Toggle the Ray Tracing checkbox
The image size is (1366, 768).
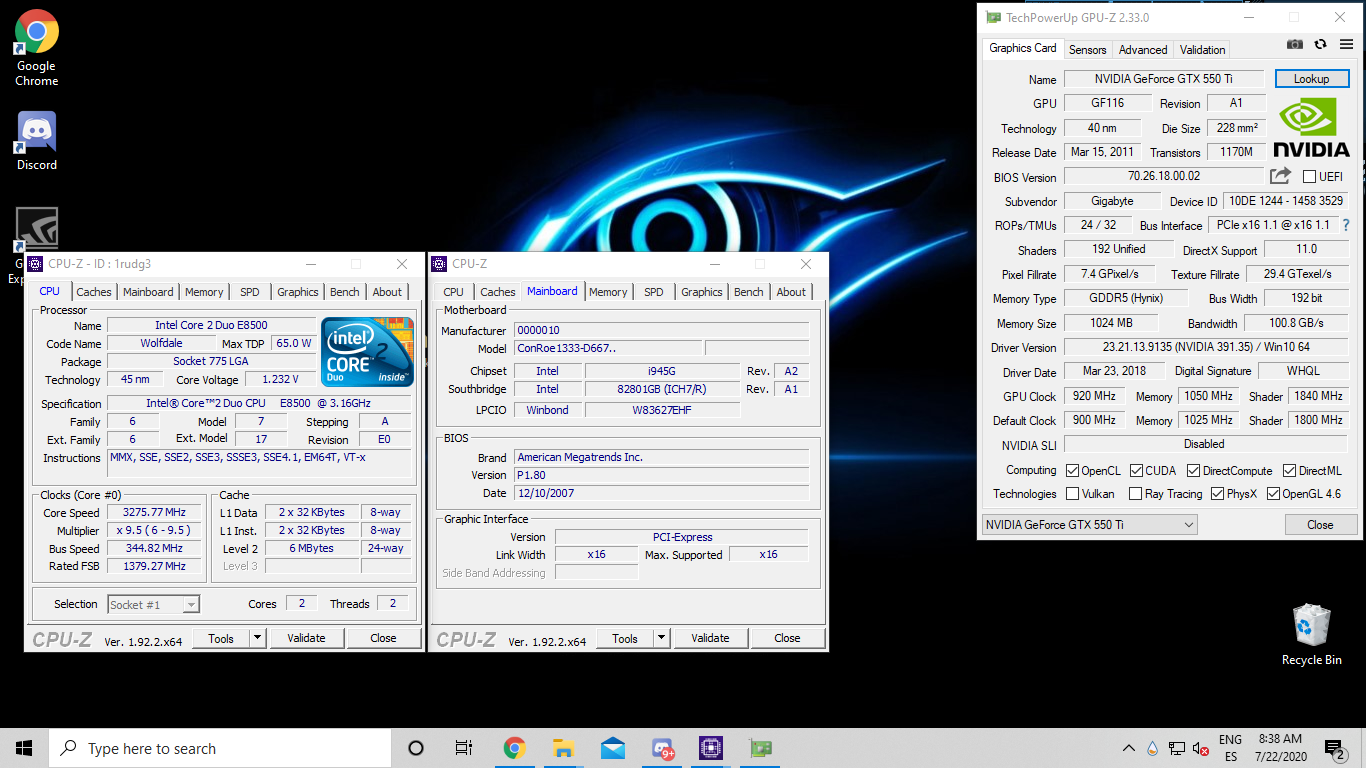point(1135,494)
